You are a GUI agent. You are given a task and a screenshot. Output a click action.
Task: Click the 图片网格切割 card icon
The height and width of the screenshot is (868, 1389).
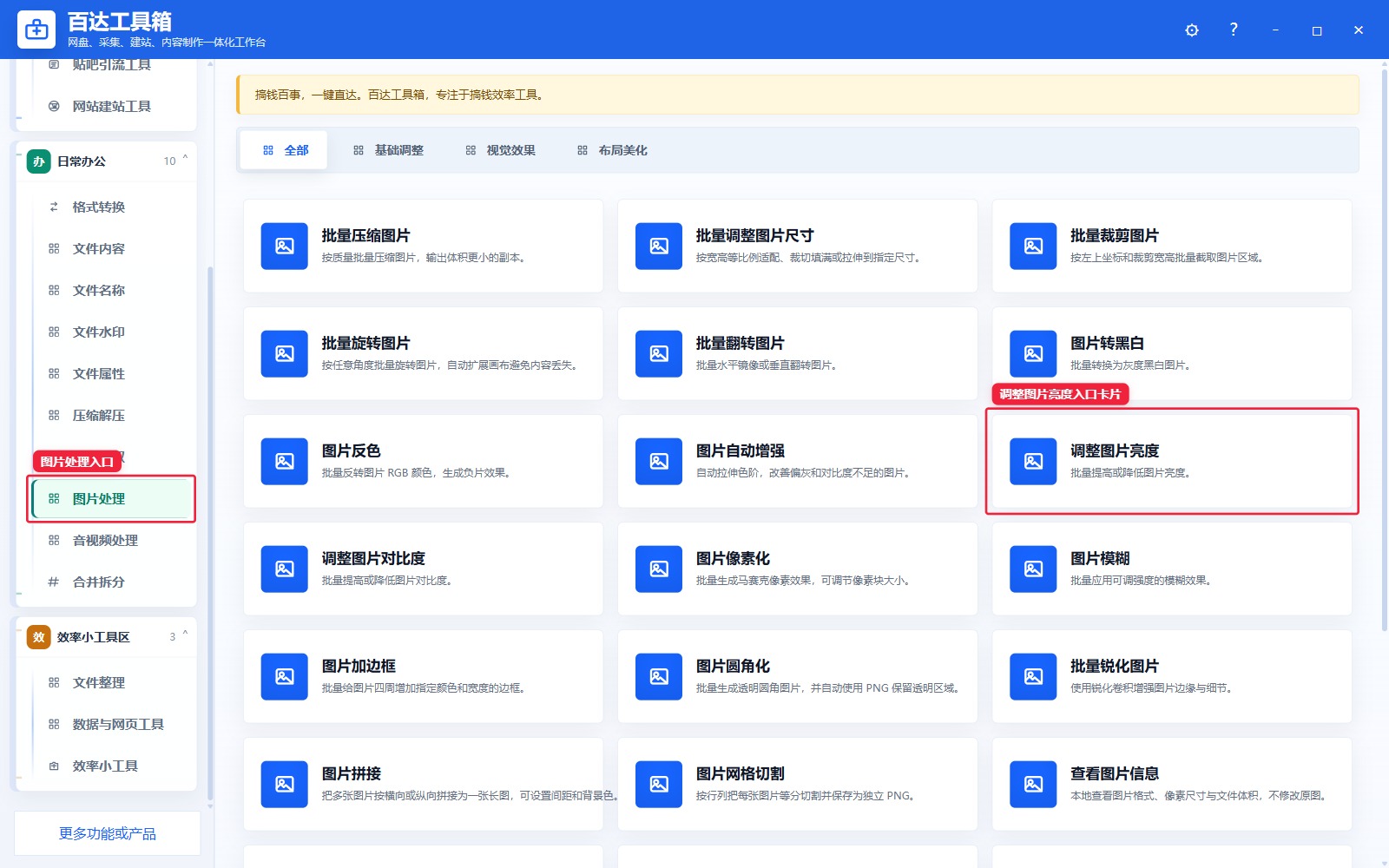pyautogui.click(x=659, y=785)
